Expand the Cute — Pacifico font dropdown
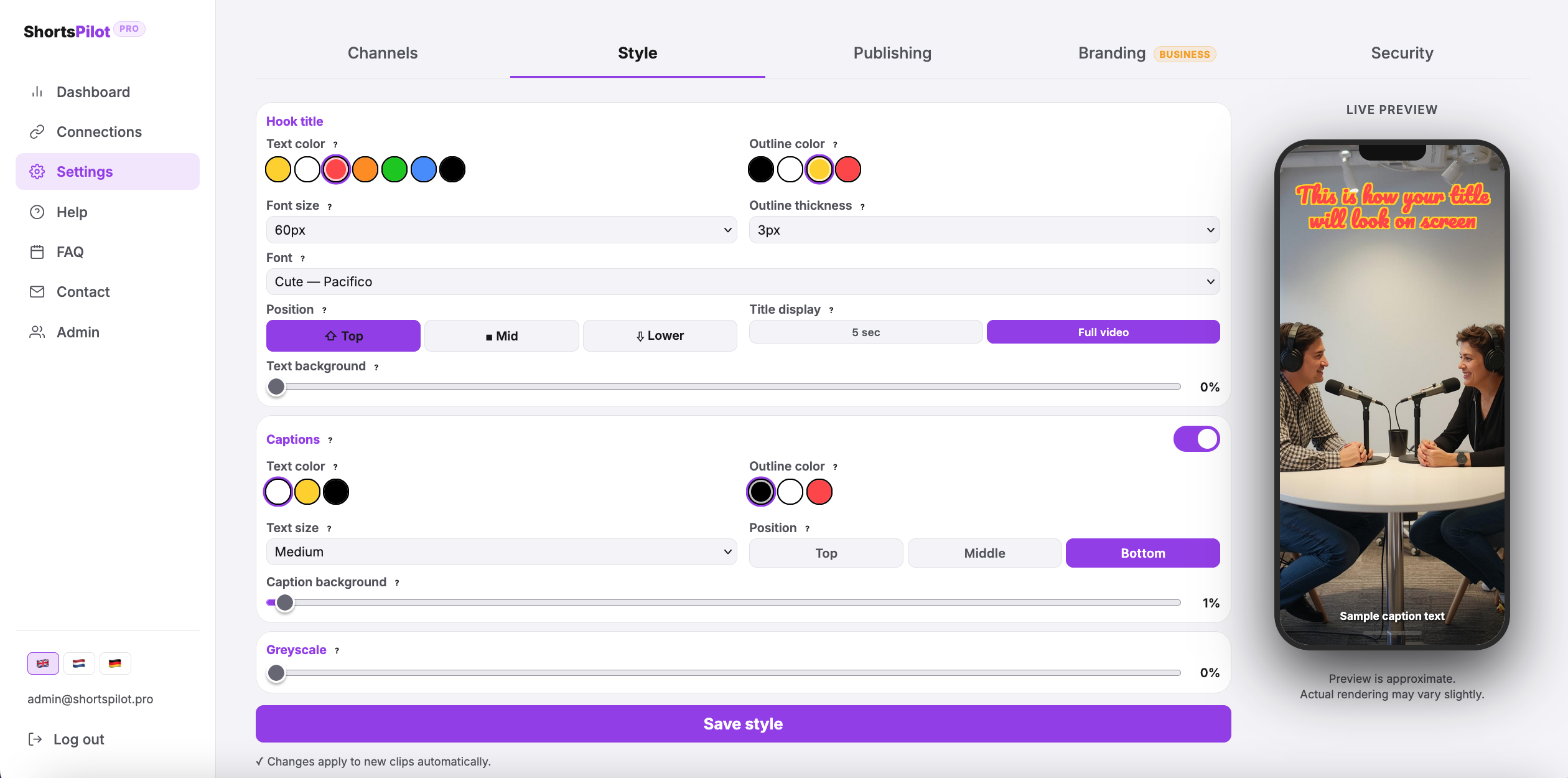This screenshot has height=778, width=1568. point(743,282)
